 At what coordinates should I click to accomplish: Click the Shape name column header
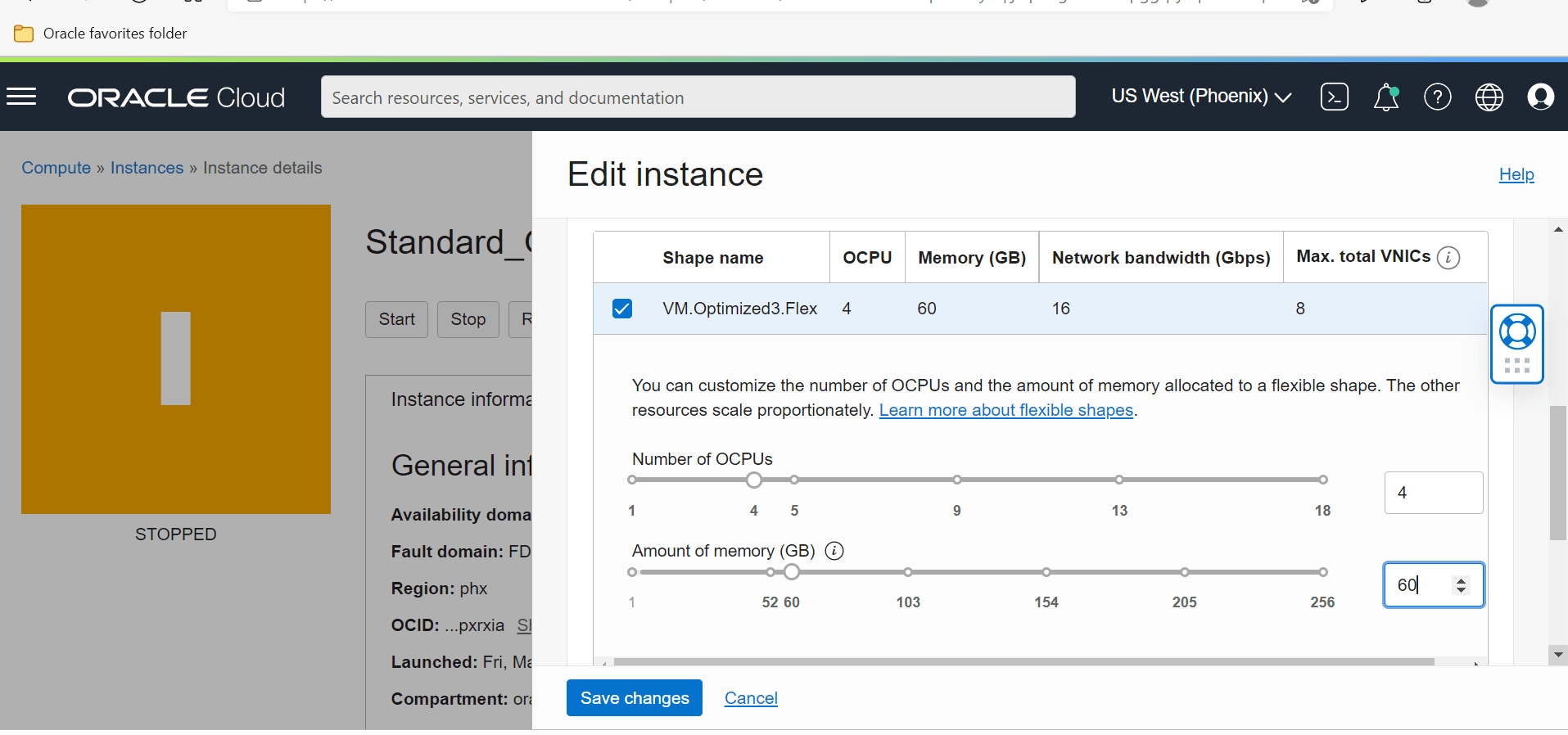tap(713, 258)
